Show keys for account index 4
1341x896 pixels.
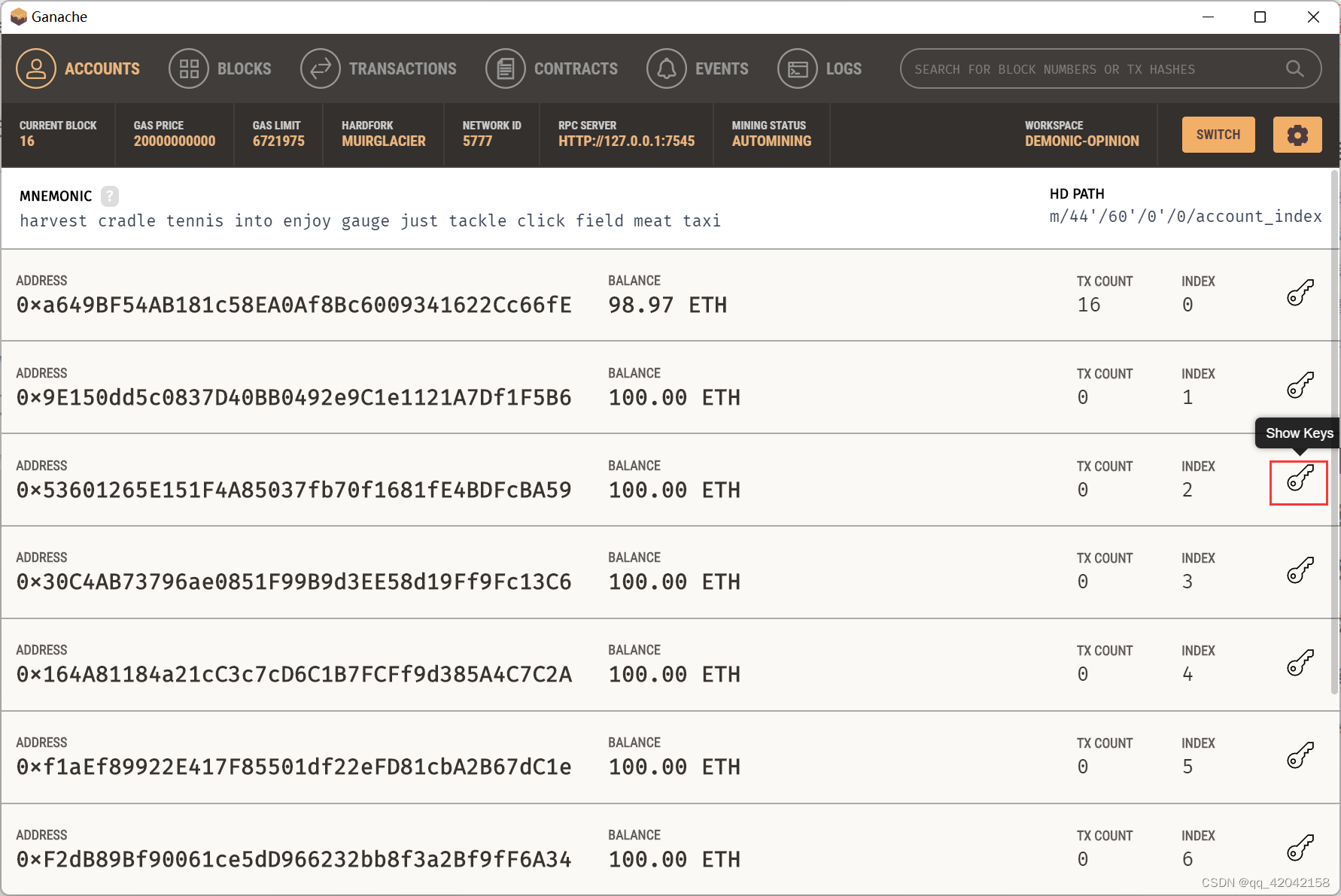[x=1300, y=663]
